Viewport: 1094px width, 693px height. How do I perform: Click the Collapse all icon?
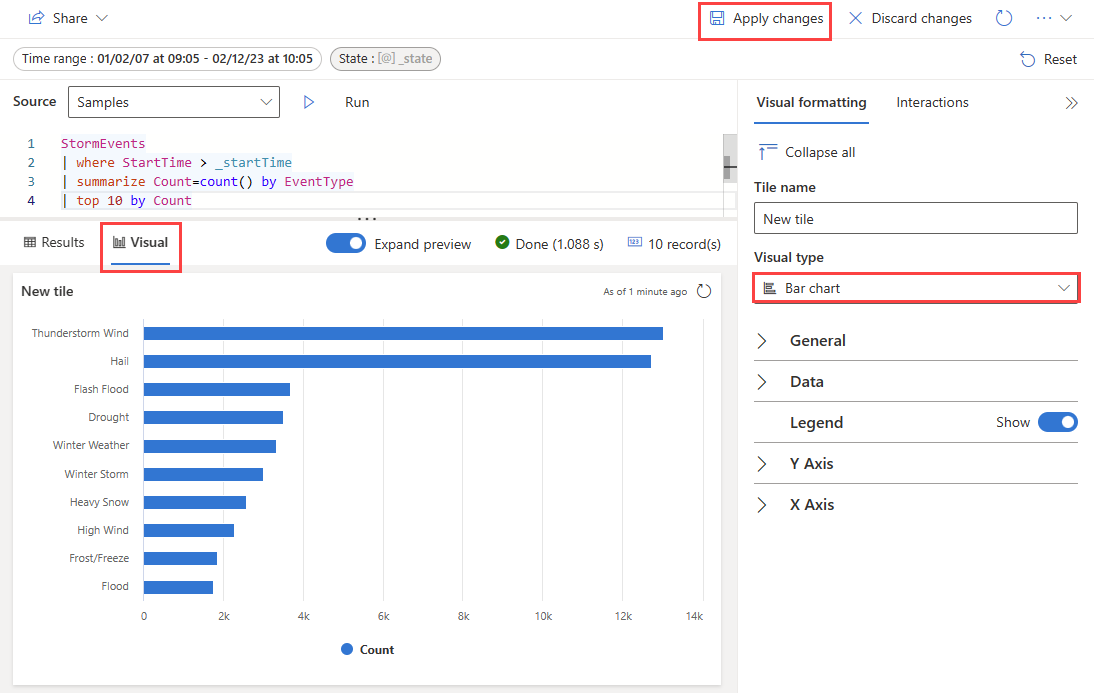click(767, 151)
